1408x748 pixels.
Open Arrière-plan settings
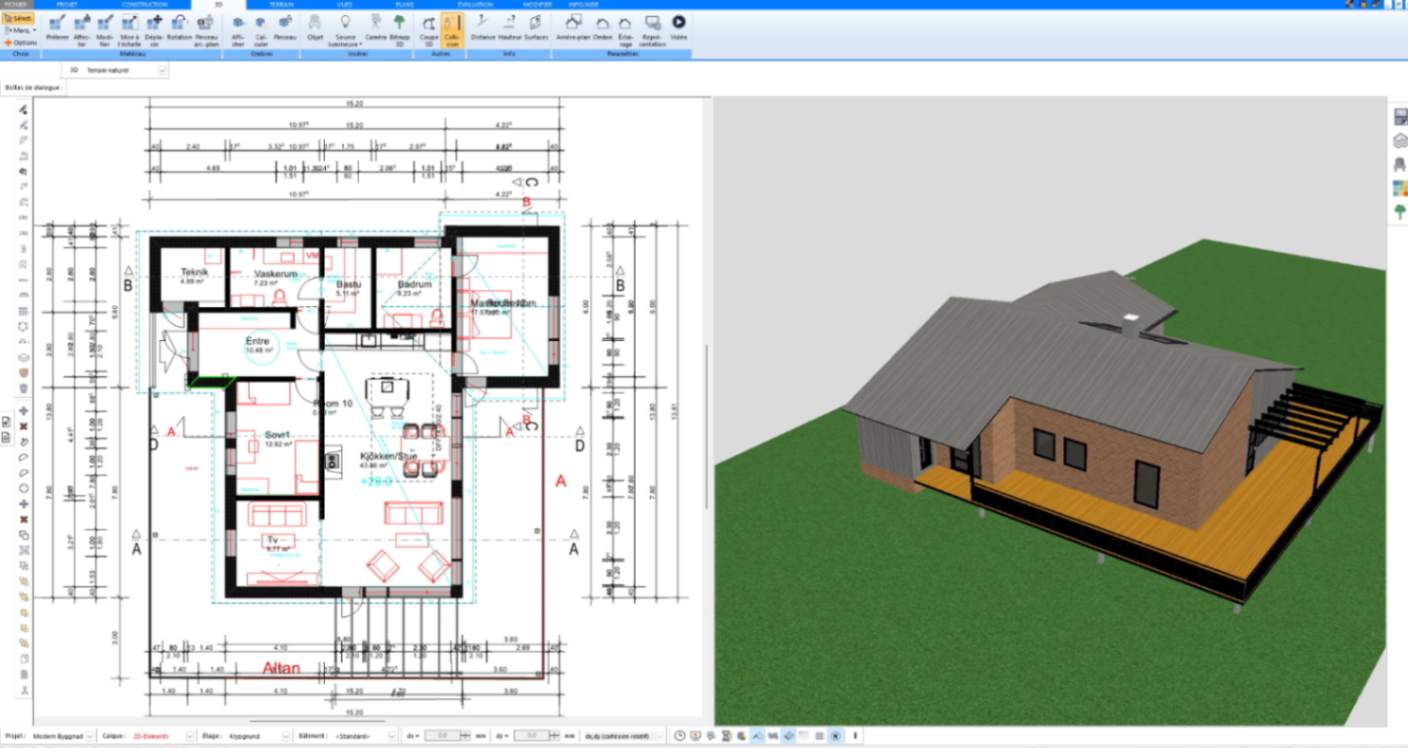click(x=573, y=27)
